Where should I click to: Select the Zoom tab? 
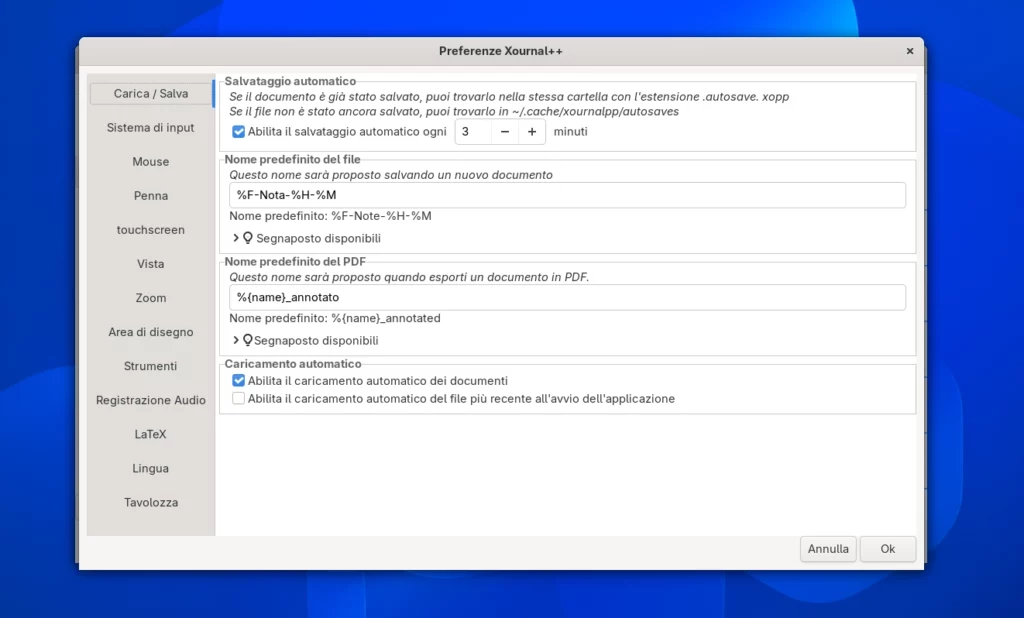tap(151, 297)
